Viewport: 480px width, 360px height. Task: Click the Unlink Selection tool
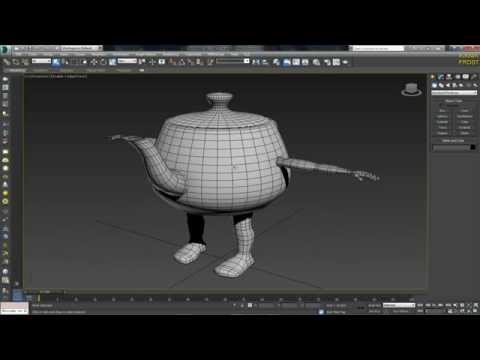click(x=16, y=62)
